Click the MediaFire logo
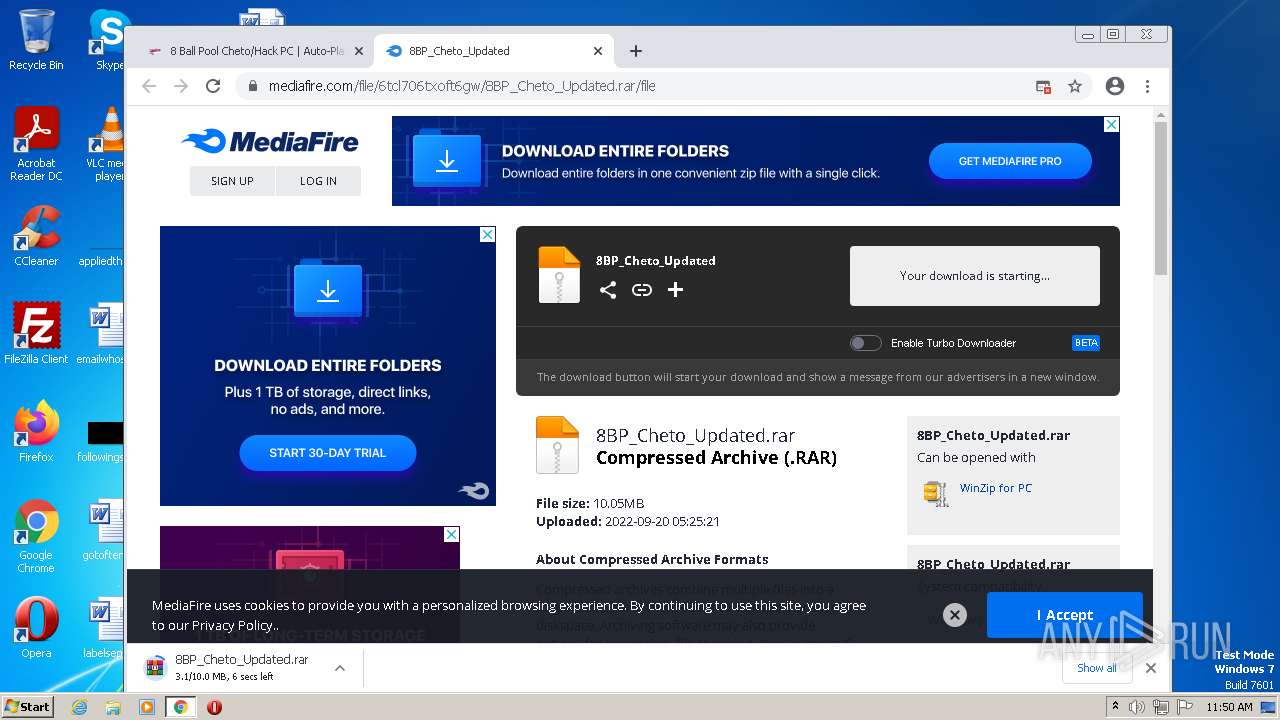This screenshot has height=720, width=1280. click(270, 142)
